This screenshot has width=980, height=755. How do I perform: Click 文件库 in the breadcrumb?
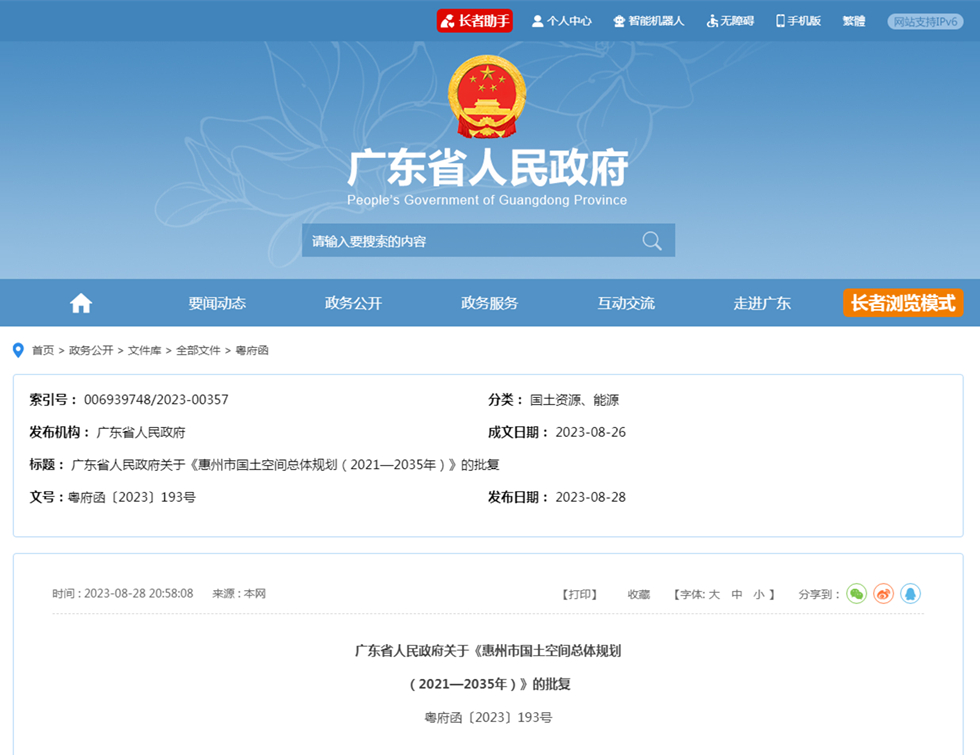(x=144, y=350)
